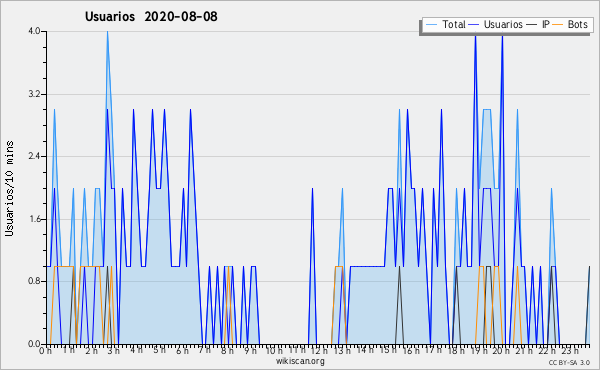Click the x-axis label '6 h'
600x370 pixels.
click(x=182, y=351)
